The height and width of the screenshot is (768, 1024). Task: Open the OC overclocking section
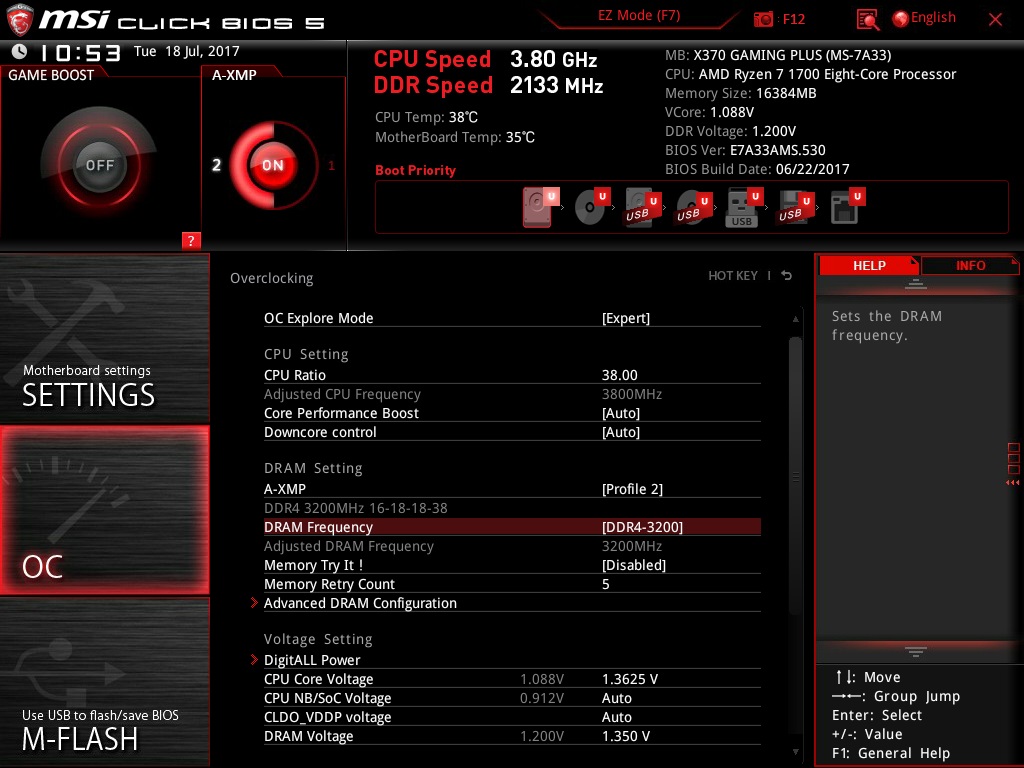104,510
